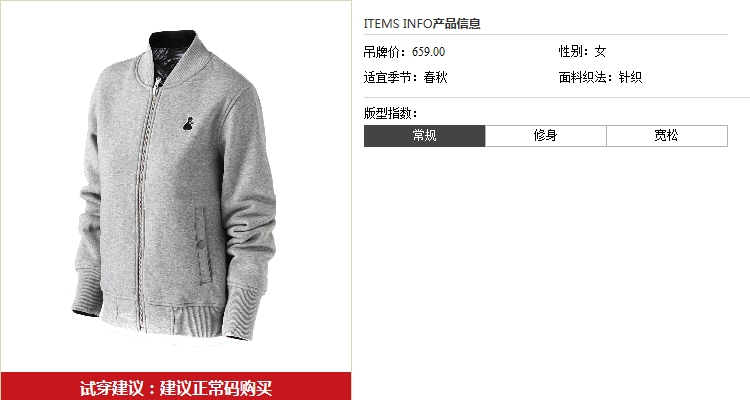Image resolution: width=750 pixels, height=400 pixels.
Task: Click the 659.00 price value
Action: pos(429,52)
